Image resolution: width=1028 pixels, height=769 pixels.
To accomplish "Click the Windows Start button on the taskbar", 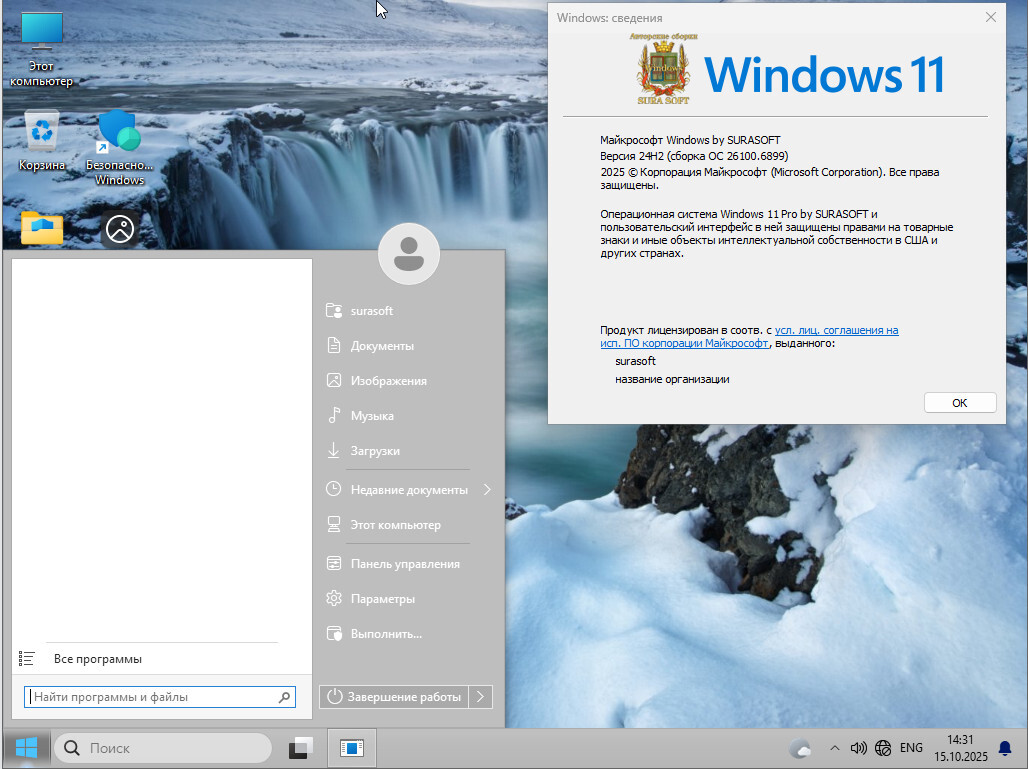I will [26, 747].
